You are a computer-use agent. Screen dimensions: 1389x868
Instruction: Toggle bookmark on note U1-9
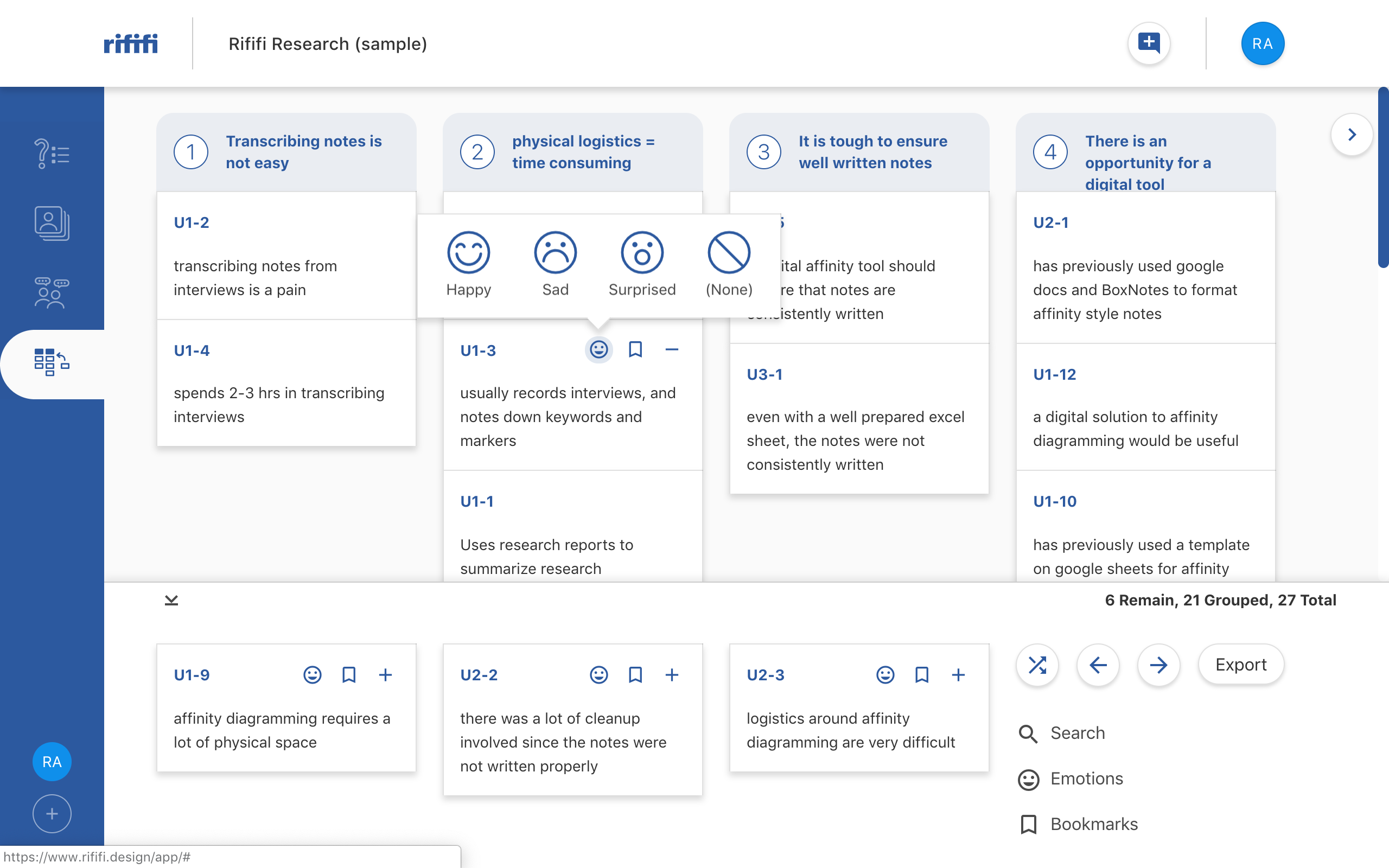coord(348,674)
